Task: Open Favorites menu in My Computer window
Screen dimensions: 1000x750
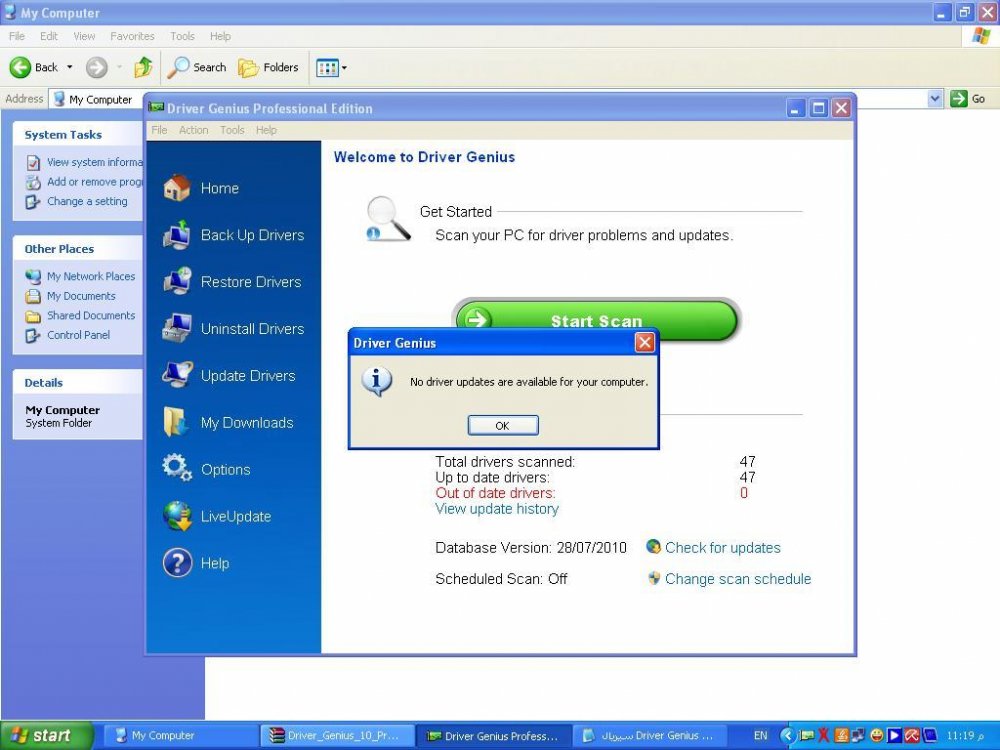Action: [132, 36]
